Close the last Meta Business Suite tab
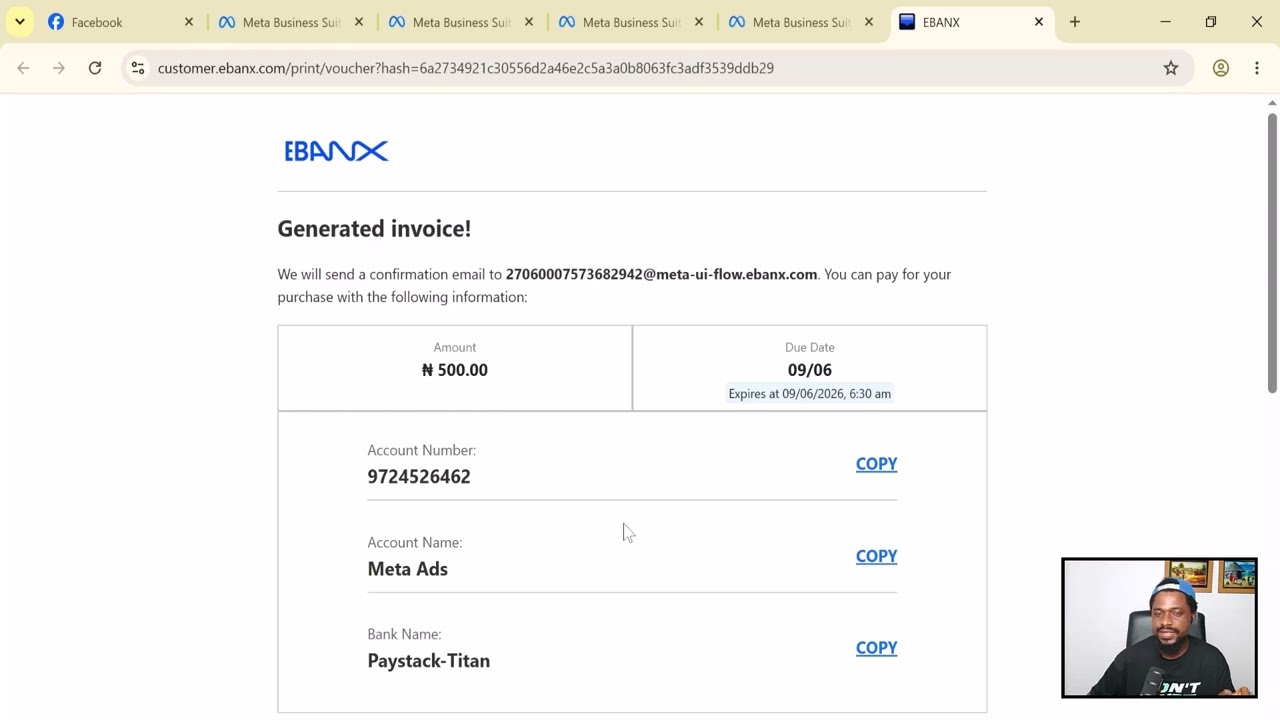 [869, 22]
